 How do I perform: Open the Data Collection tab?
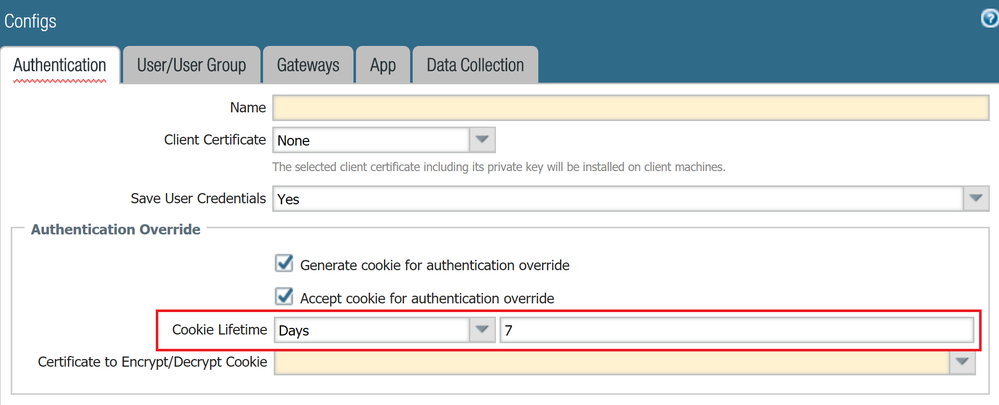pos(475,66)
